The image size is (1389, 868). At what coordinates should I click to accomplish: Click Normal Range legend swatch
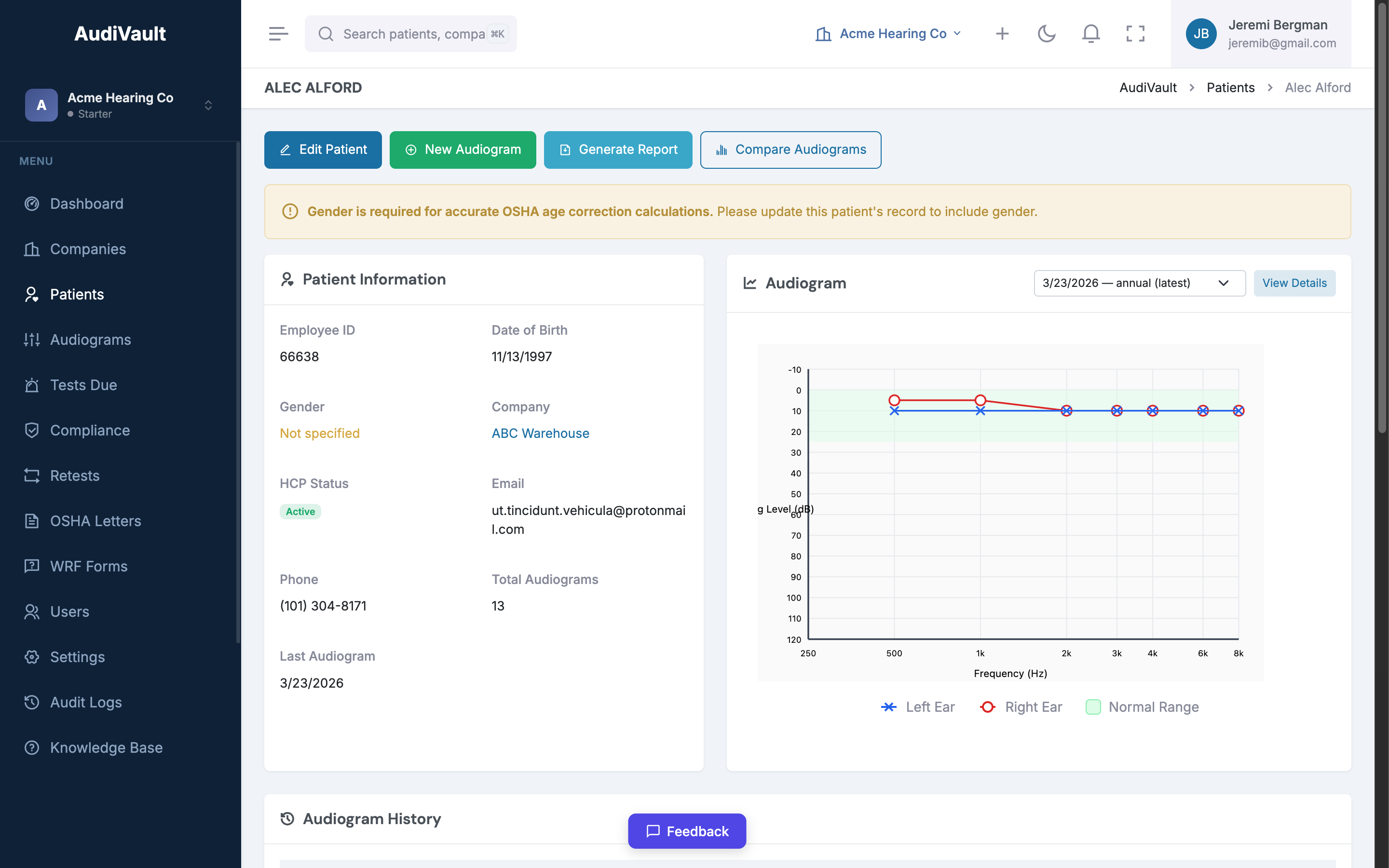tap(1093, 706)
